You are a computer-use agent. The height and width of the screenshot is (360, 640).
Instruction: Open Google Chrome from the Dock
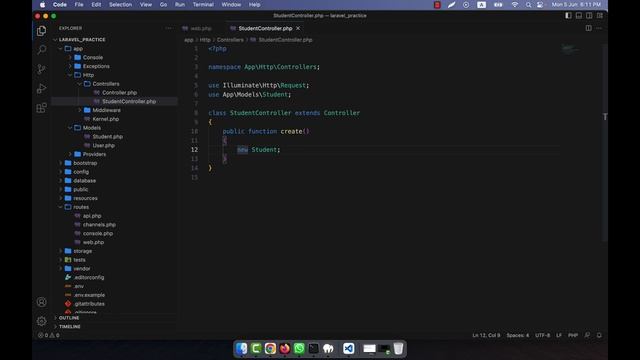(270, 349)
